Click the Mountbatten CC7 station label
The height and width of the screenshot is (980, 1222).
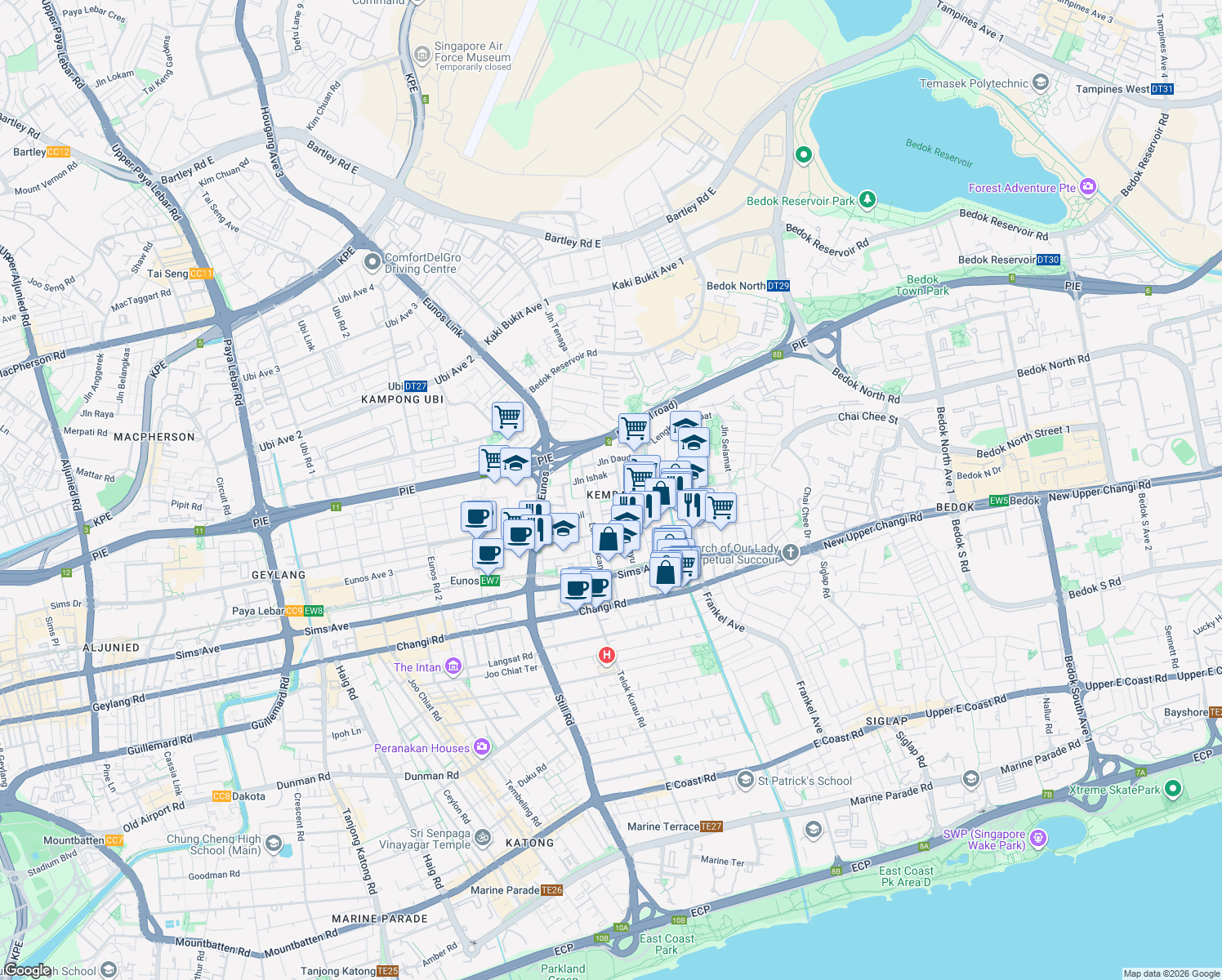coord(83,840)
